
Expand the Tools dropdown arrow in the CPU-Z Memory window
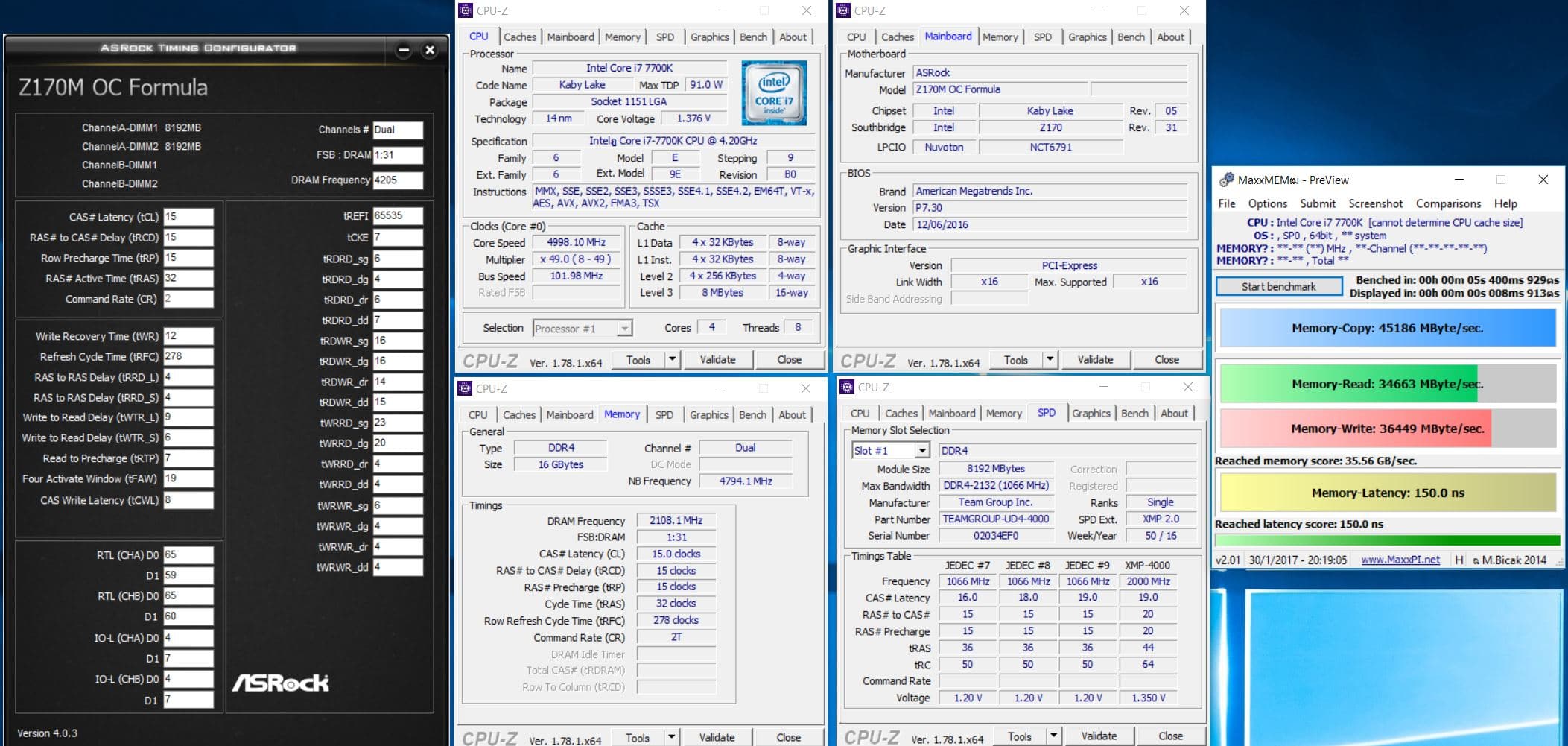point(671,737)
